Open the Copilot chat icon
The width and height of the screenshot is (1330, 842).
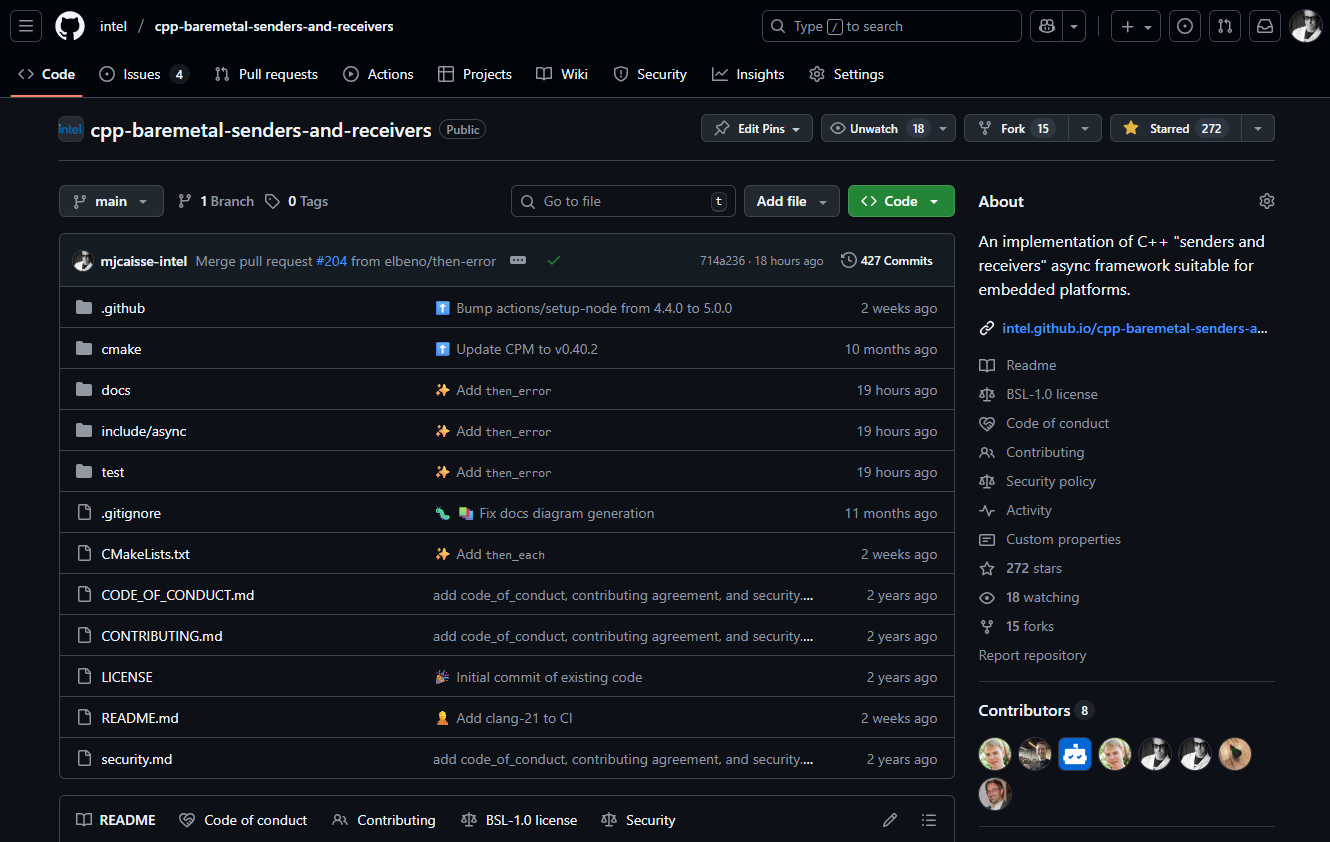[x=1045, y=26]
